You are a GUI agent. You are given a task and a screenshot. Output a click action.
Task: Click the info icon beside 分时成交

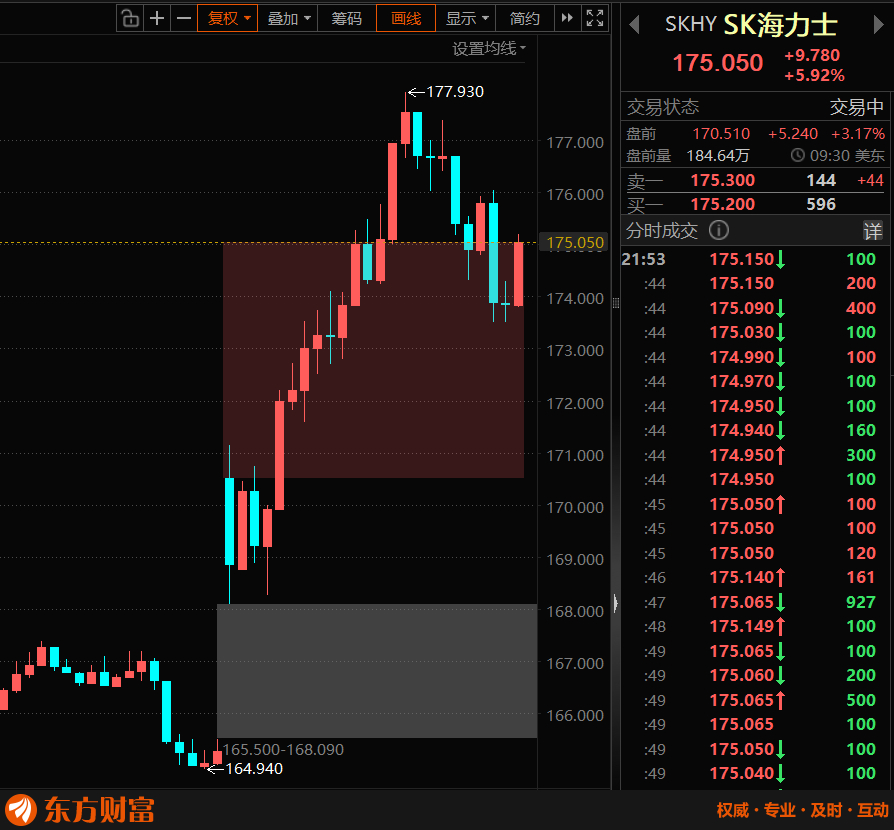click(718, 230)
